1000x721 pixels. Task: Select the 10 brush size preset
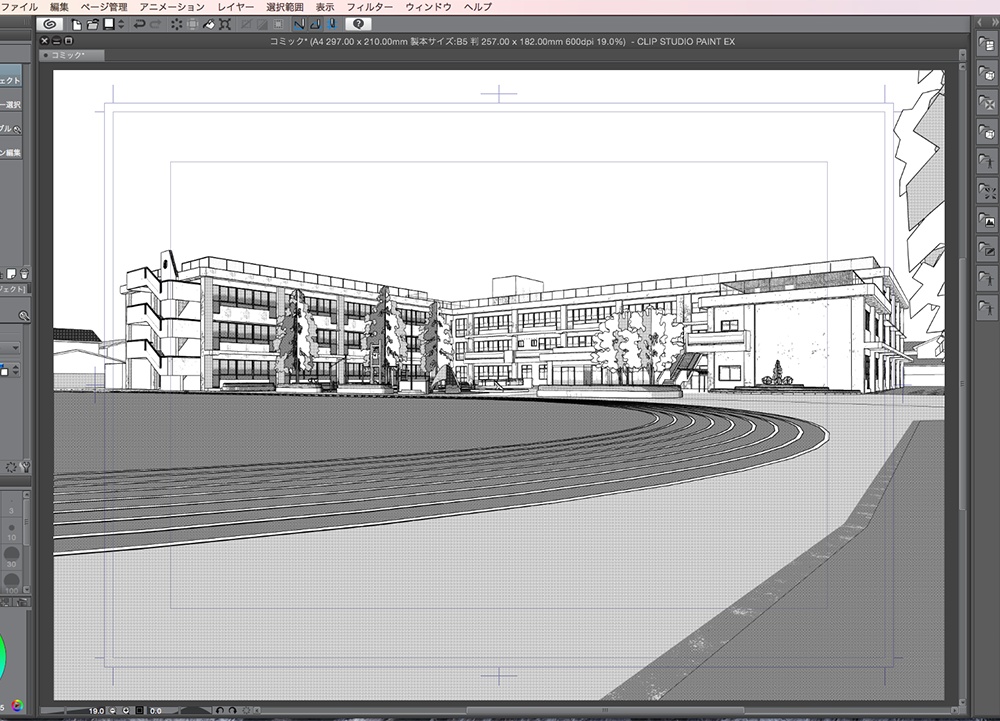[x=11, y=531]
